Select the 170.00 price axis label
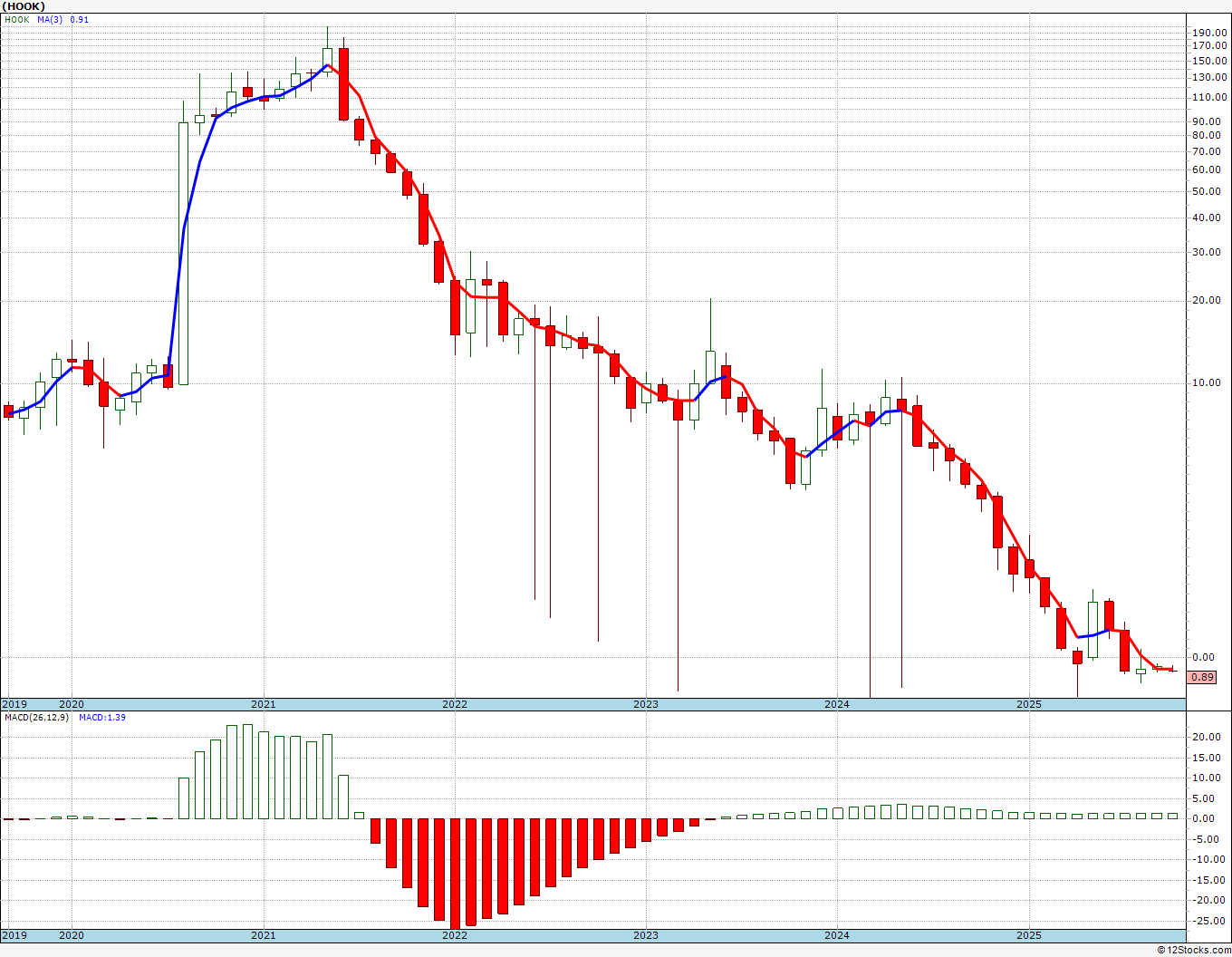The width and height of the screenshot is (1232, 957). point(1209,45)
